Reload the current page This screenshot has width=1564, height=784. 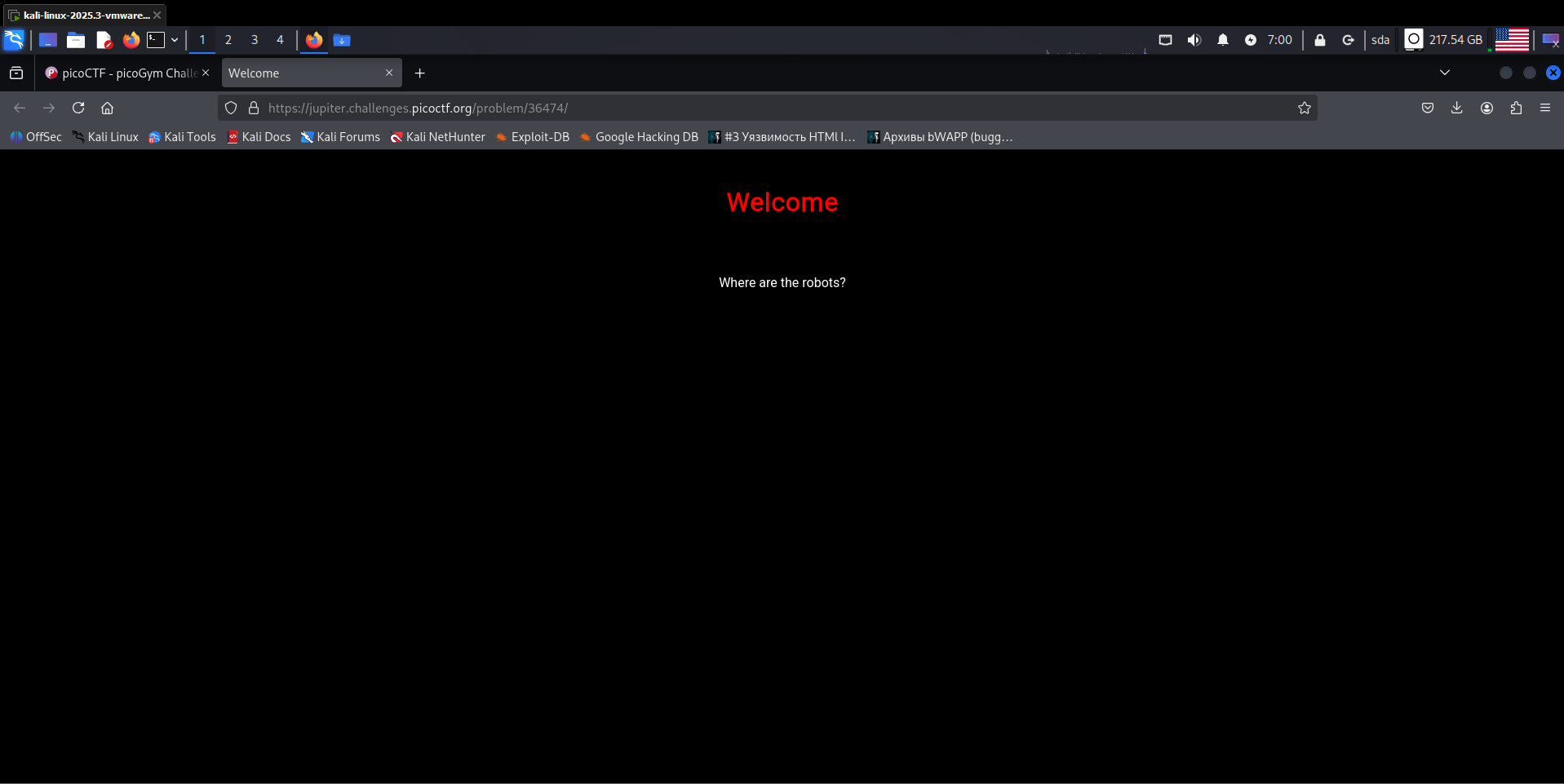point(78,108)
